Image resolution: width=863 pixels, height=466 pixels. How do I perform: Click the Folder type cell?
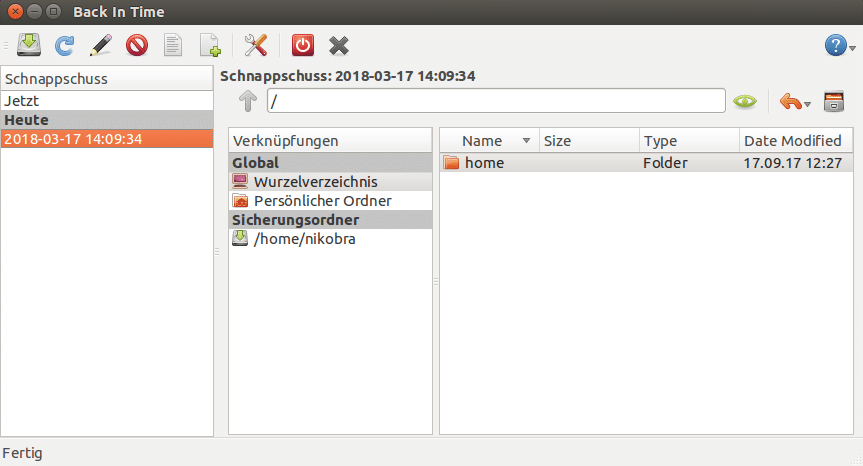(x=665, y=163)
